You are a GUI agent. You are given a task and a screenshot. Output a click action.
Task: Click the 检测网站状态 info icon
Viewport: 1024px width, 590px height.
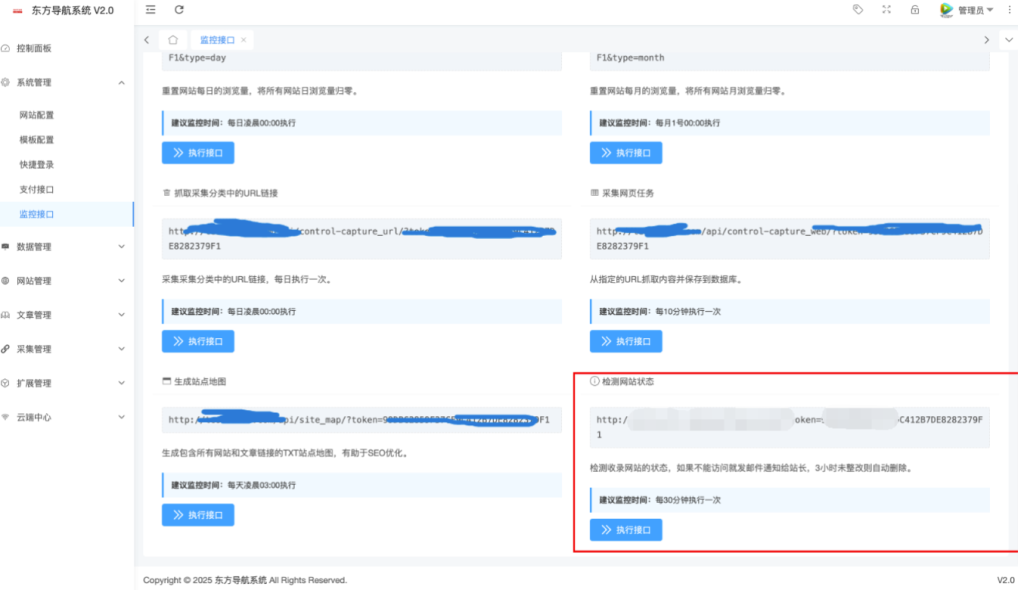pyautogui.click(x=594, y=381)
